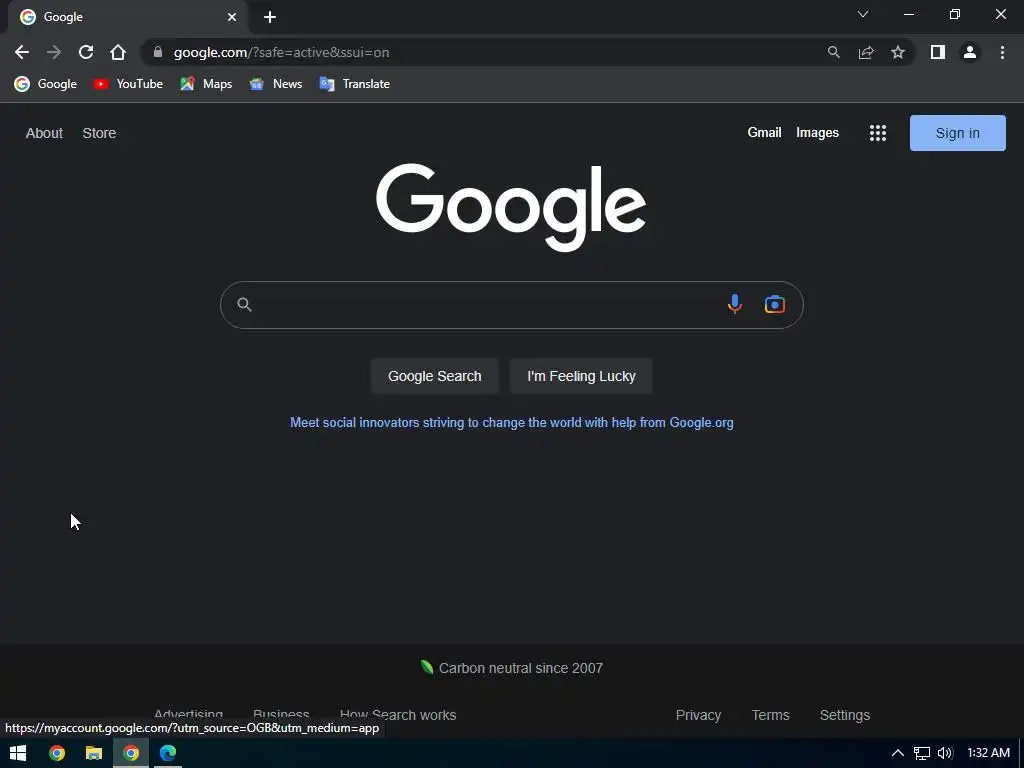
Task: Open the Terms footer link
Action: pos(771,715)
